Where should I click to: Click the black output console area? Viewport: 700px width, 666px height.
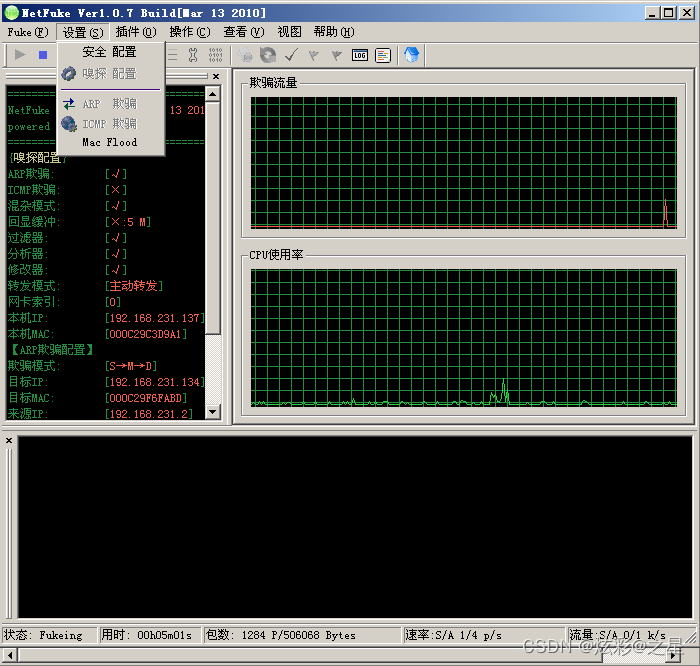tap(355, 527)
